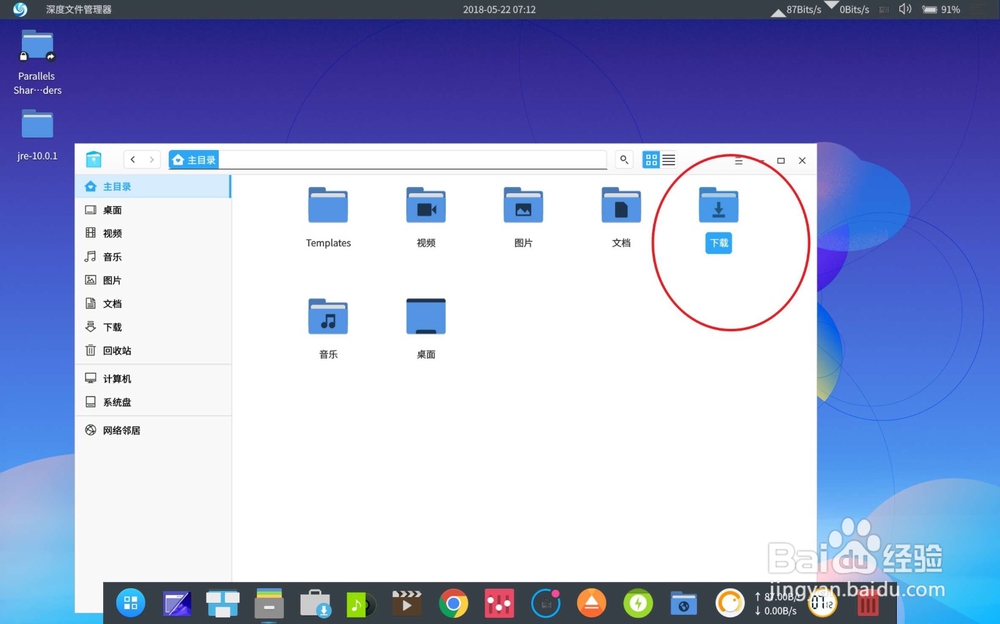Open 计算机 in the sidebar

click(x=153, y=379)
